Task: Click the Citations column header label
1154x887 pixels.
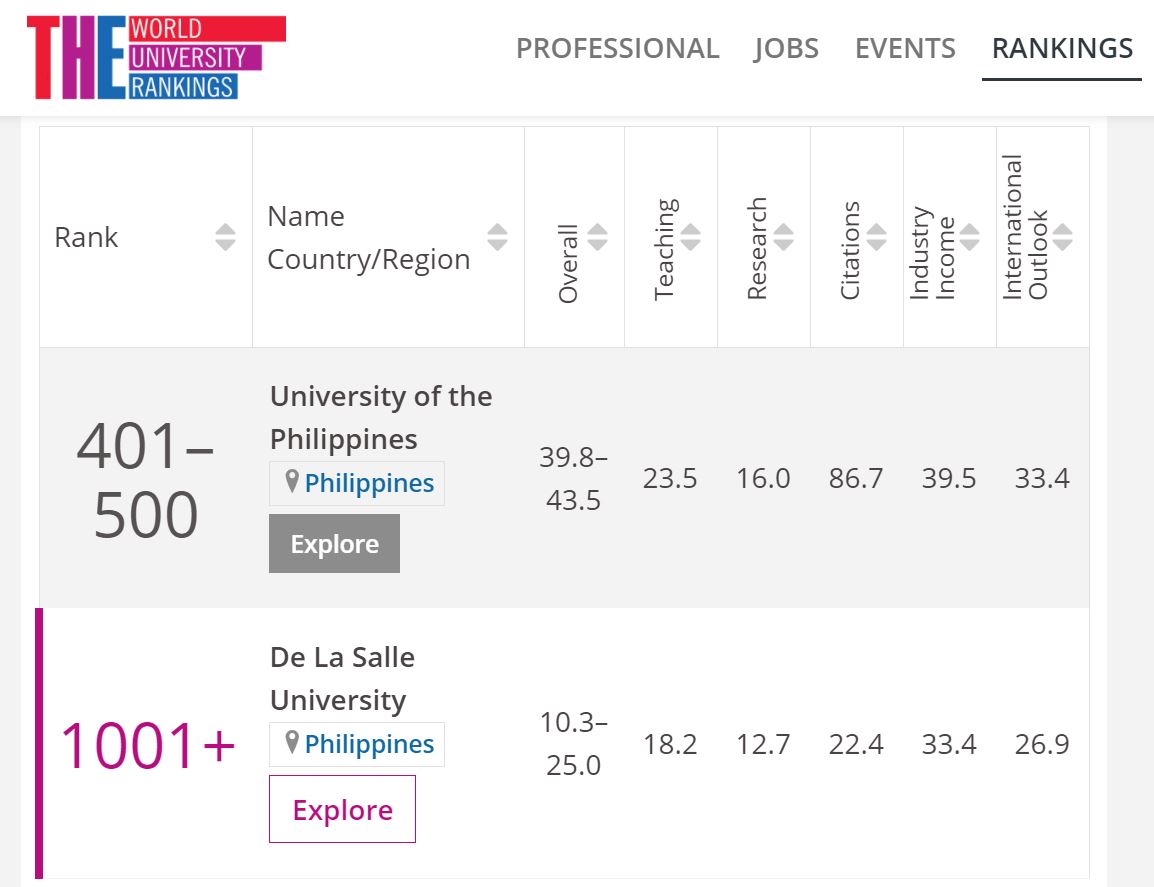Action: pyautogui.click(x=850, y=250)
